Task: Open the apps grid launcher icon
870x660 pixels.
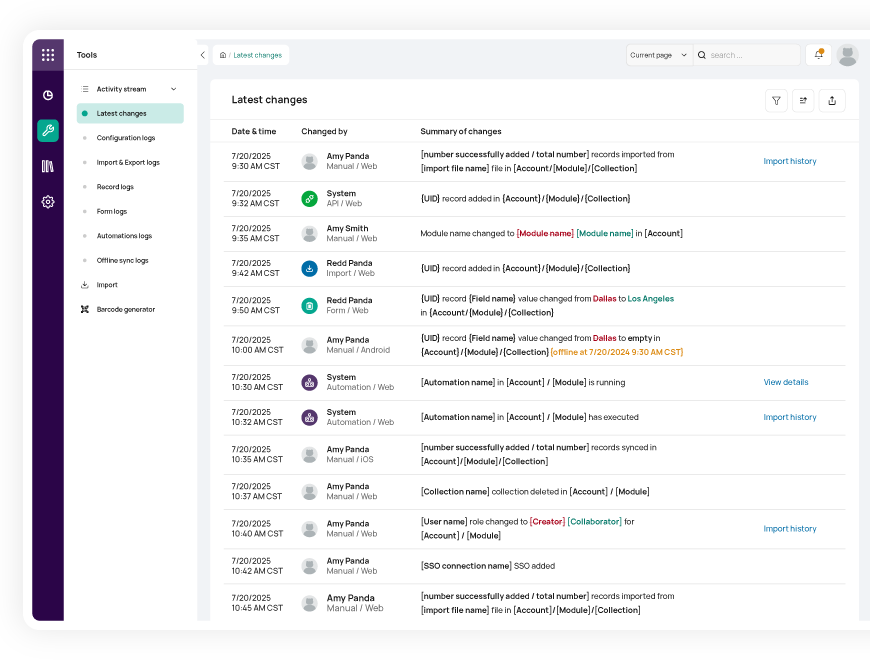Action: [x=48, y=55]
